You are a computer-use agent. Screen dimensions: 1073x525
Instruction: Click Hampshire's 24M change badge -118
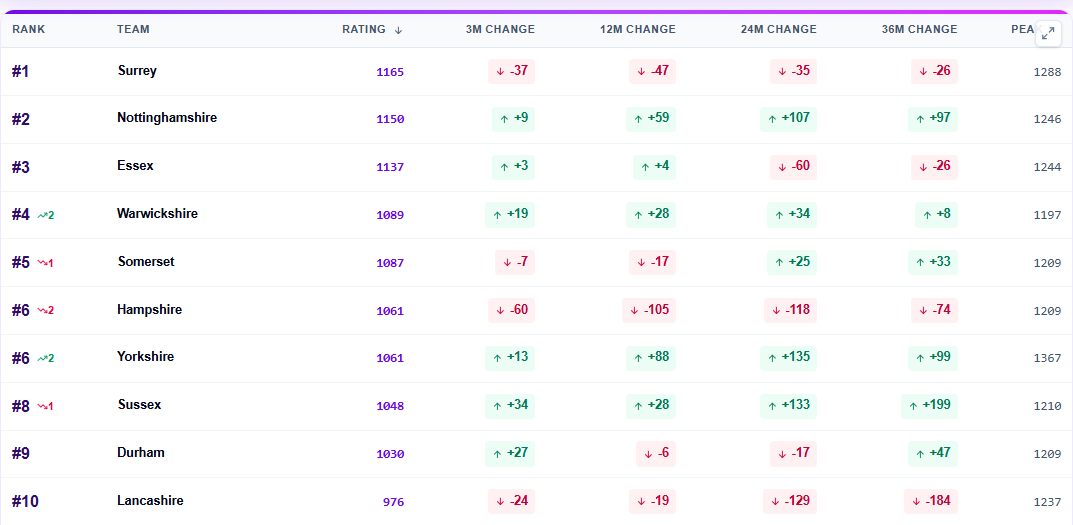790,311
